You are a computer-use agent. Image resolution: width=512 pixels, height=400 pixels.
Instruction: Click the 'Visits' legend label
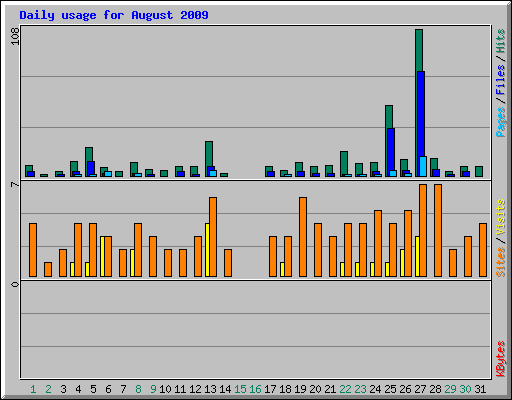coord(500,217)
